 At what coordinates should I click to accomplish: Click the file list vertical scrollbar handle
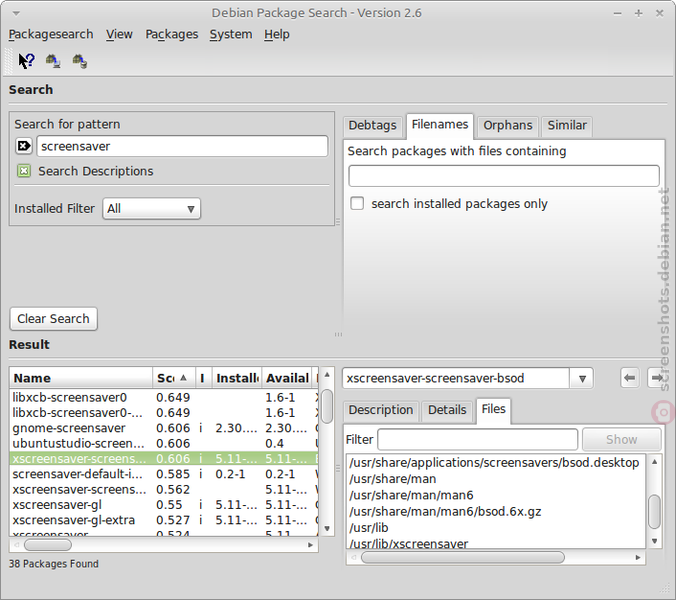pyautogui.click(x=654, y=512)
